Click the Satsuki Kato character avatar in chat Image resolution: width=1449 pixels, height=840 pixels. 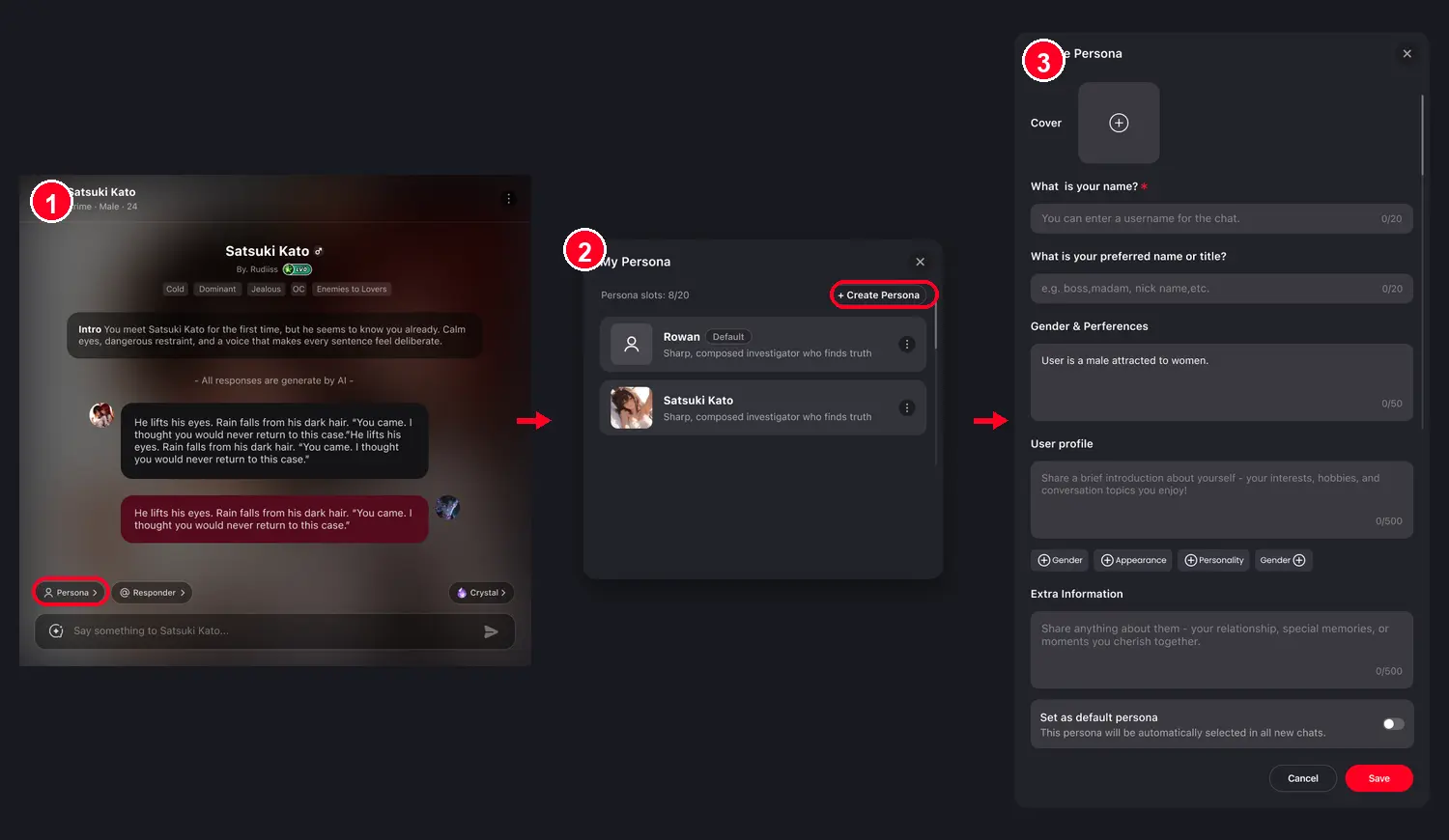tap(101, 415)
